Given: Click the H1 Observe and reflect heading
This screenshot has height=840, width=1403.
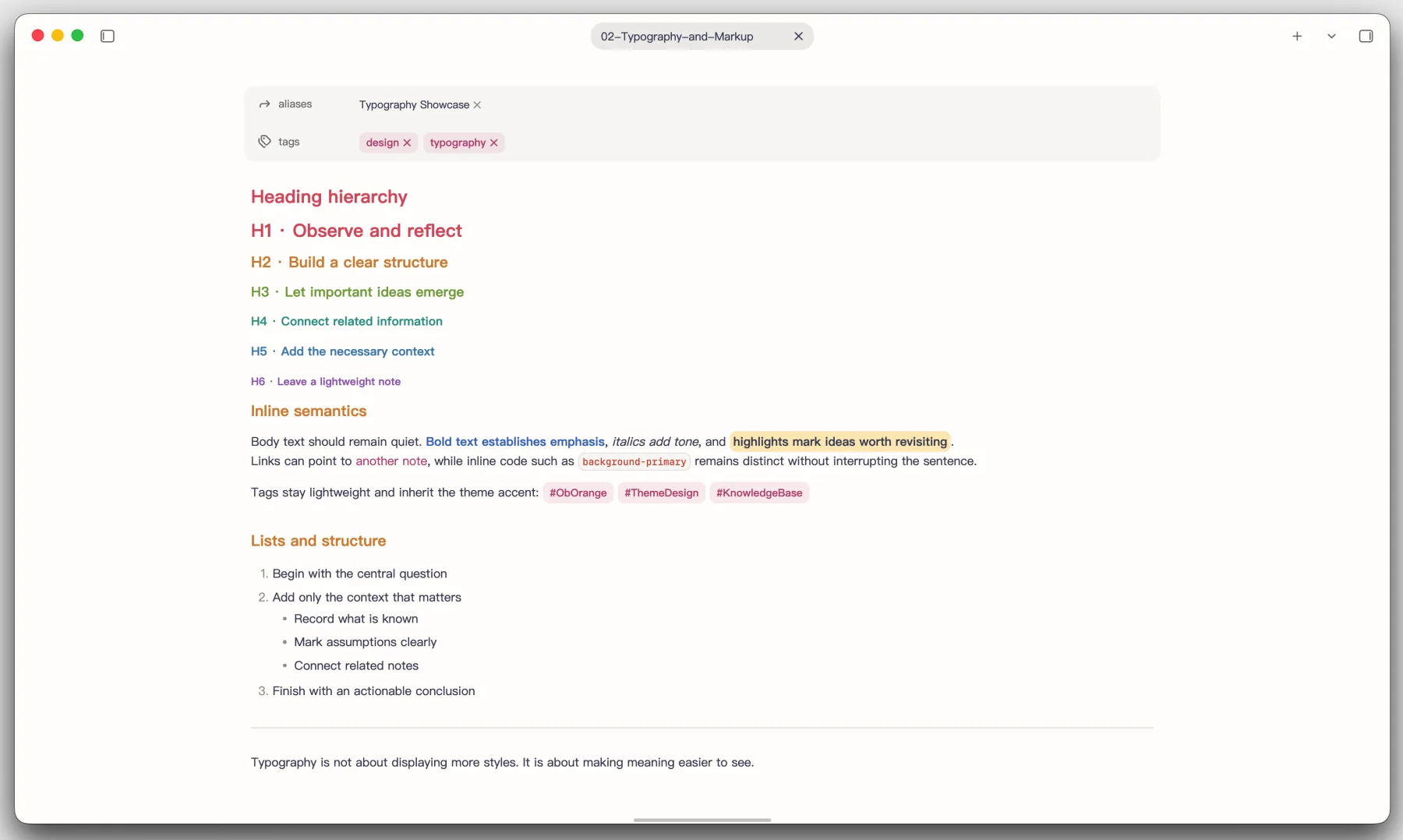Looking at the screenshot, I should click(356, 231).
